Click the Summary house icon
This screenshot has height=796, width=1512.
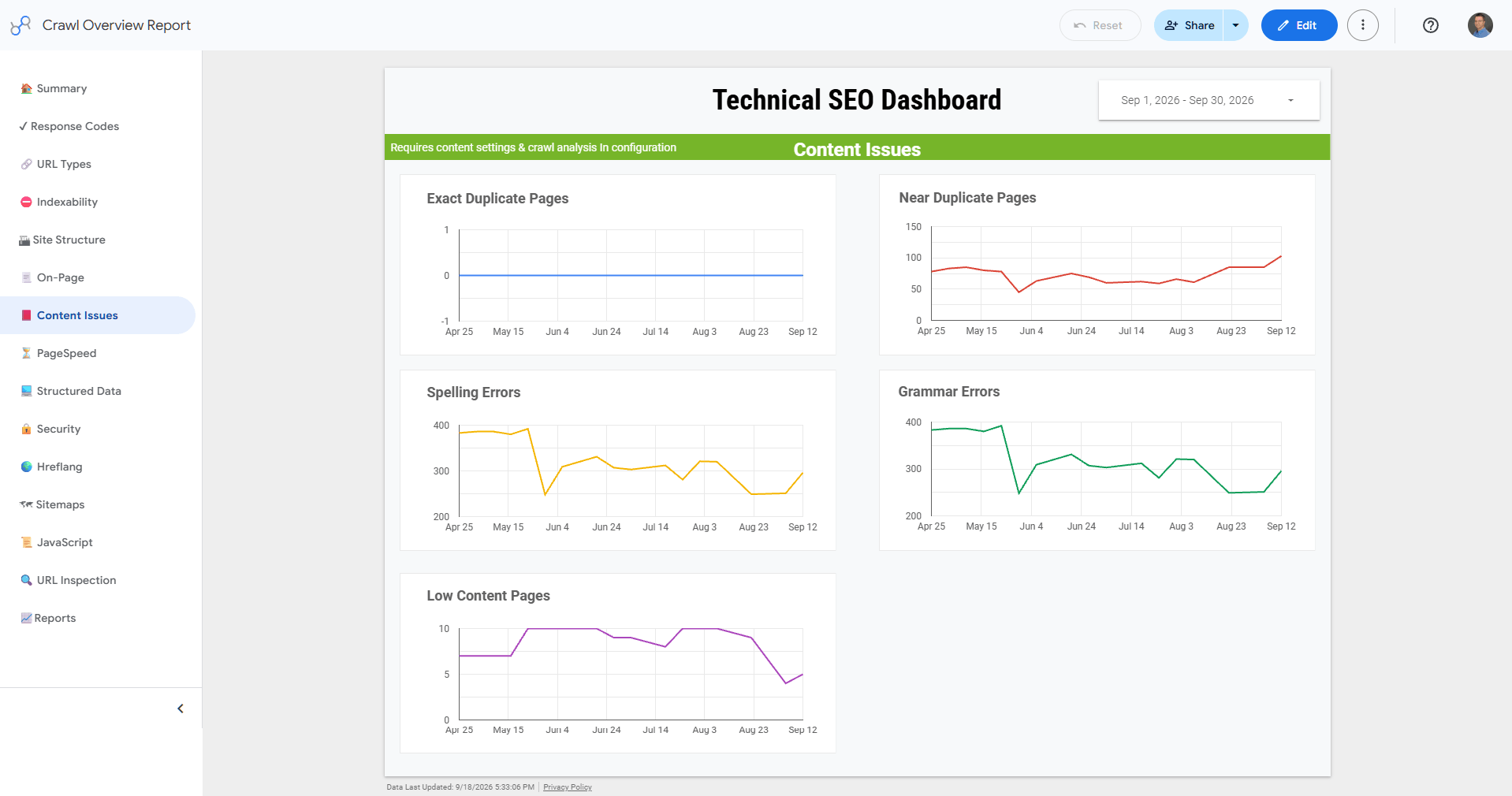(x=26, y=88)
